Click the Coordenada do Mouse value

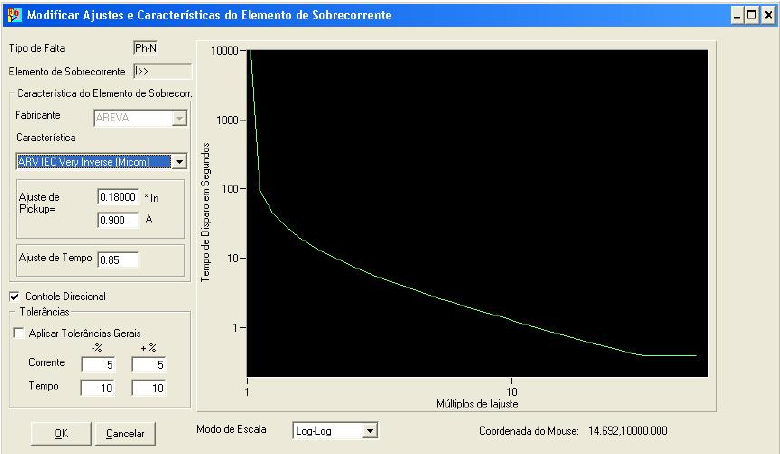point(628,431)
